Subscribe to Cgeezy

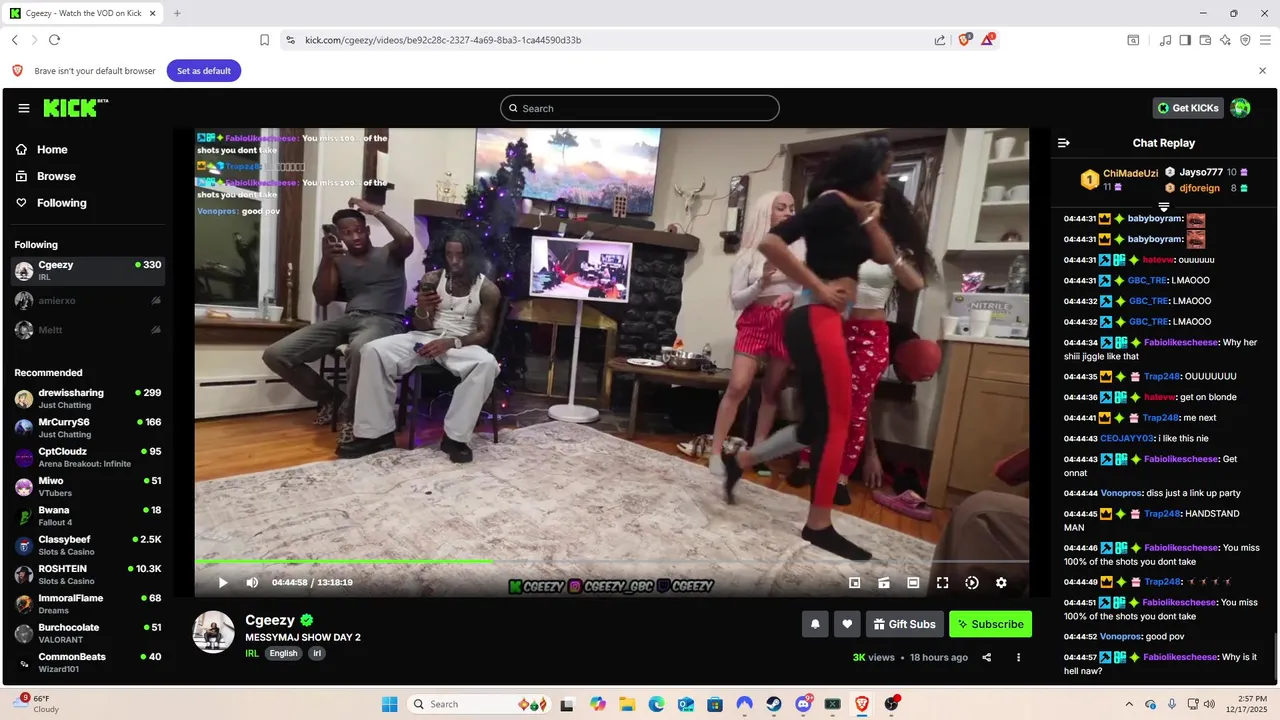[990, 624]
